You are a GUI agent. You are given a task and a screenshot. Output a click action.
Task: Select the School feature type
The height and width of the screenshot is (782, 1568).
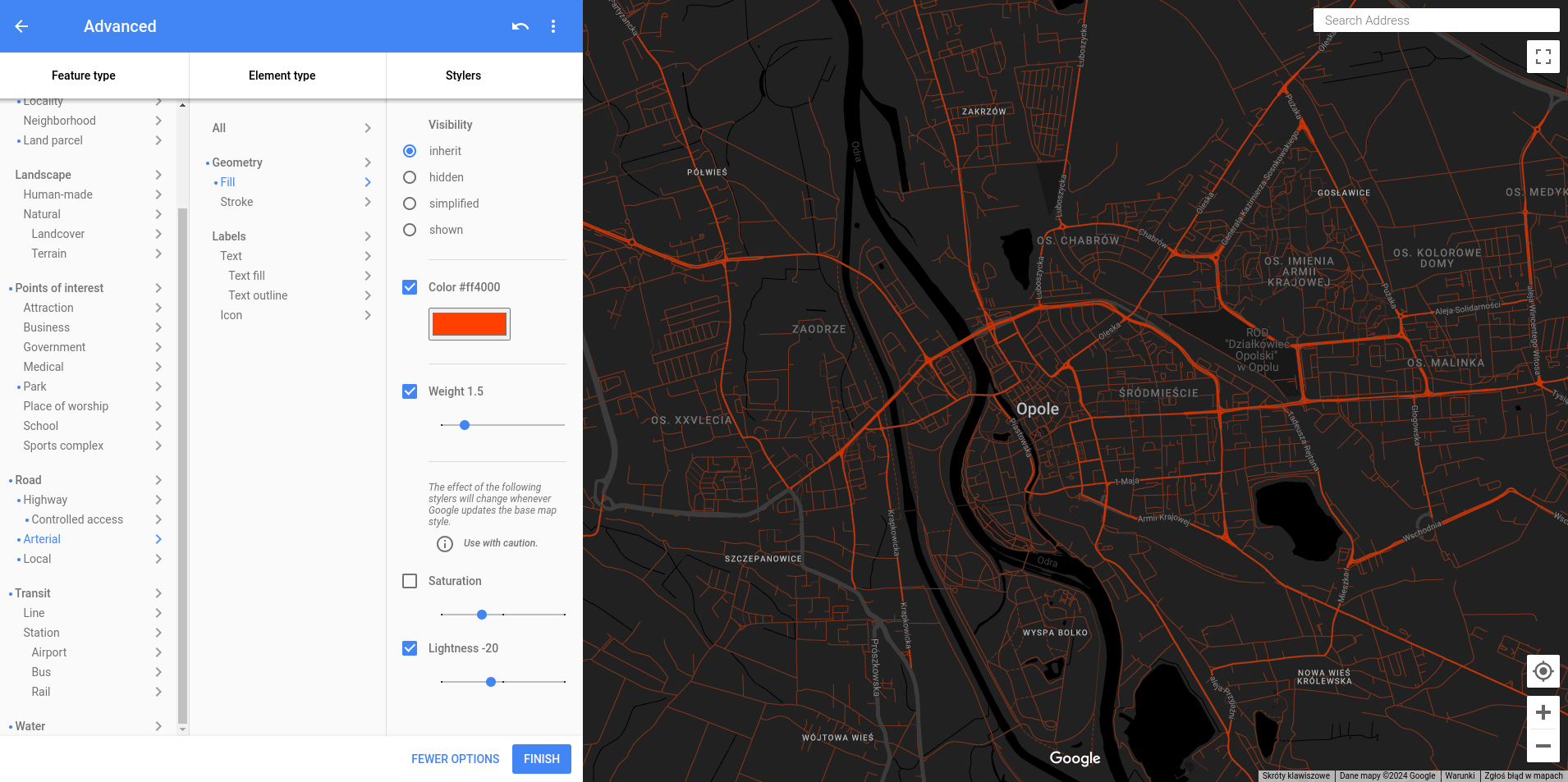point(40,426)
